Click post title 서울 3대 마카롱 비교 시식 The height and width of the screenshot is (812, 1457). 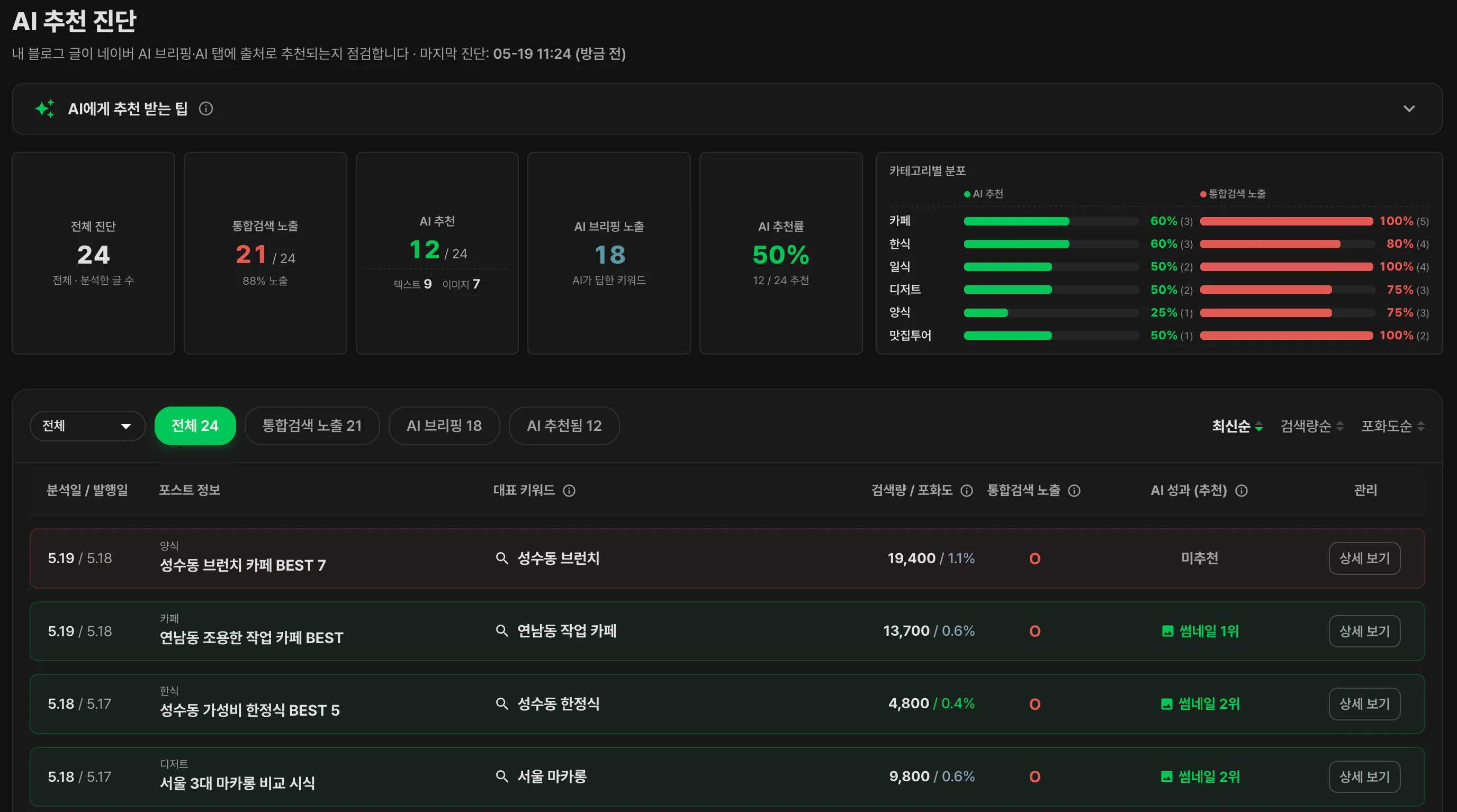(237, 783)
